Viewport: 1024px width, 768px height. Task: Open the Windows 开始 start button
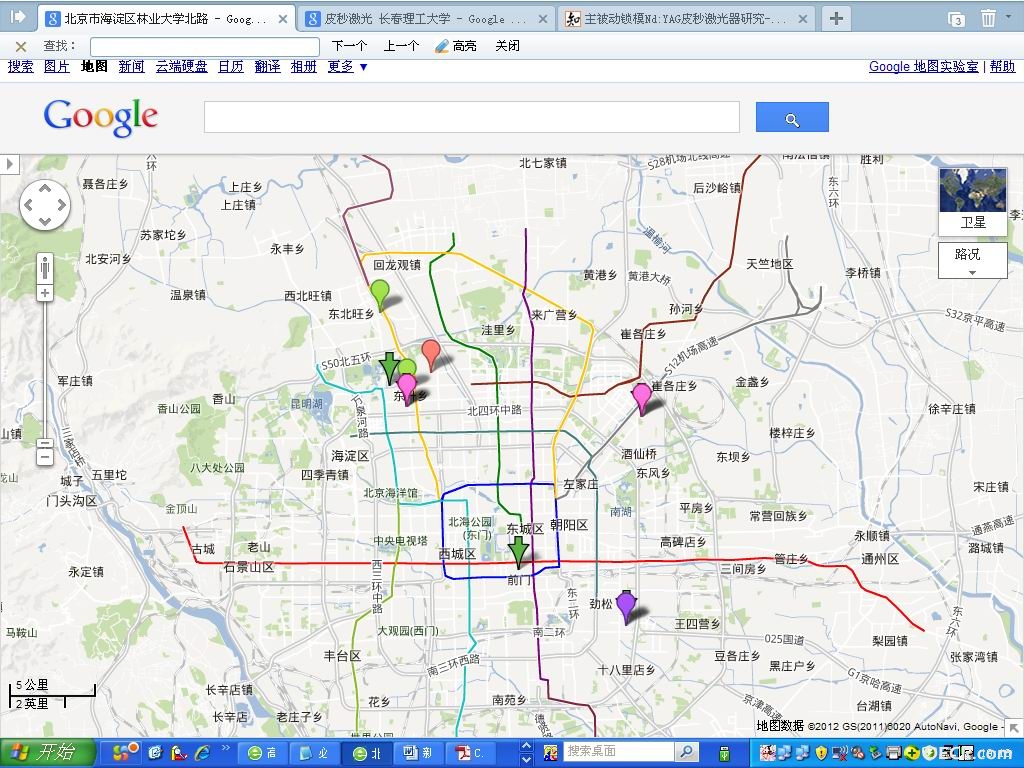[x=48, y=752]
